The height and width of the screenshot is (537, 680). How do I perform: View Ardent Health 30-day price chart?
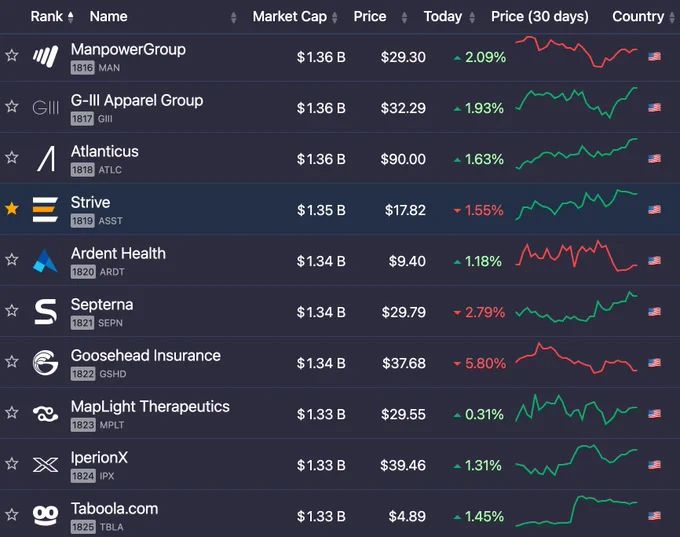[576, 256]
